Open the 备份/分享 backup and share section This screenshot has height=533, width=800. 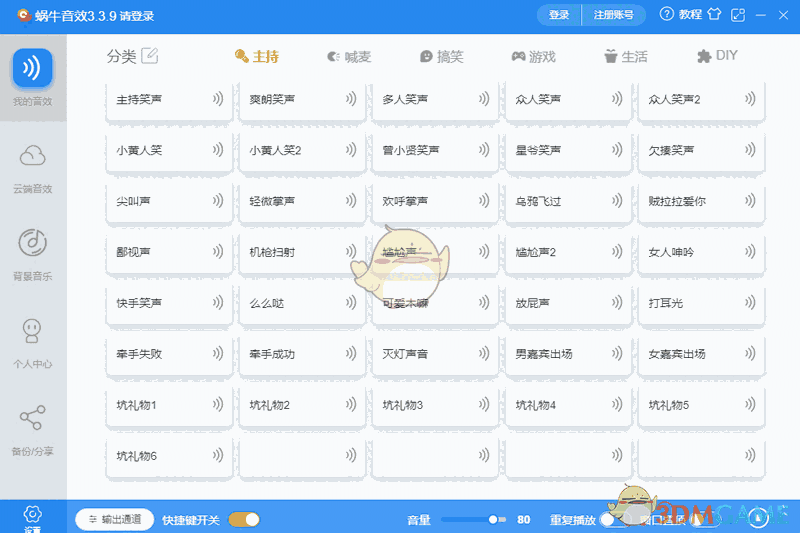[x=33, y=430]
